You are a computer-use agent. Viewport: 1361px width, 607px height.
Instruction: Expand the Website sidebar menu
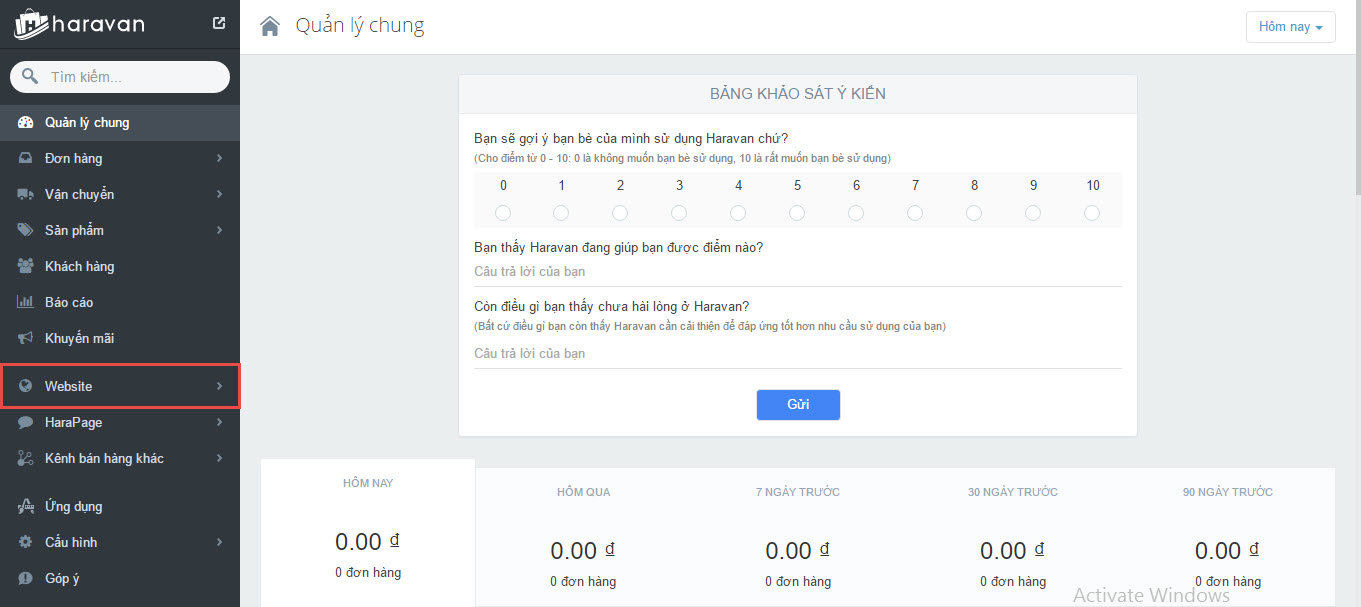[x=120, y=386]
